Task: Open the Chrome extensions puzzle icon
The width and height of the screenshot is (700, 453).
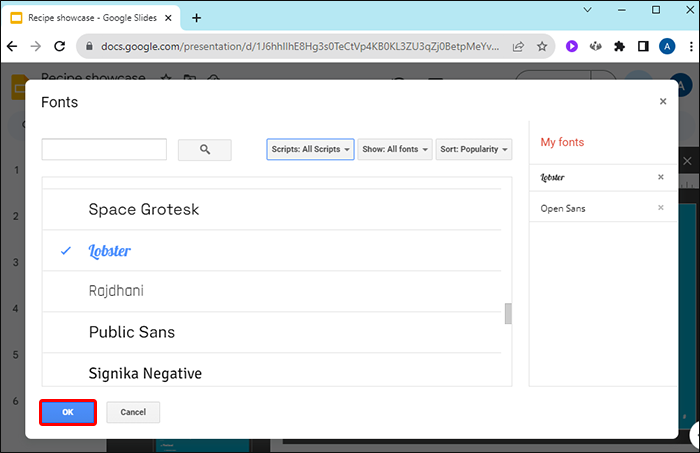Action: tap(620, 46)
